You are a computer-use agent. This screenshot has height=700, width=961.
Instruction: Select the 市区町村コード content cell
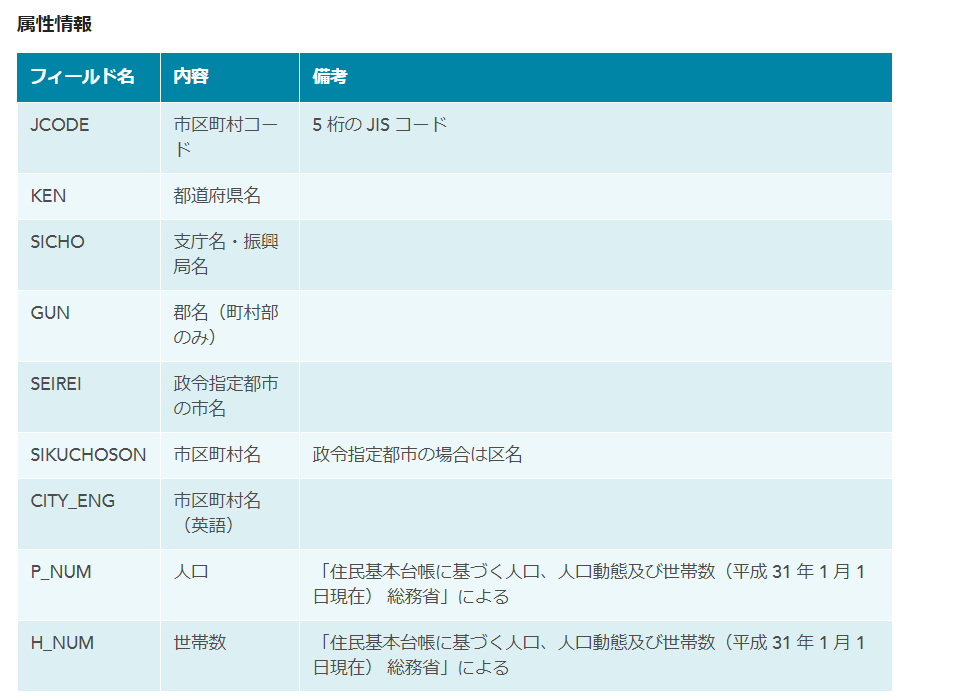230,138
